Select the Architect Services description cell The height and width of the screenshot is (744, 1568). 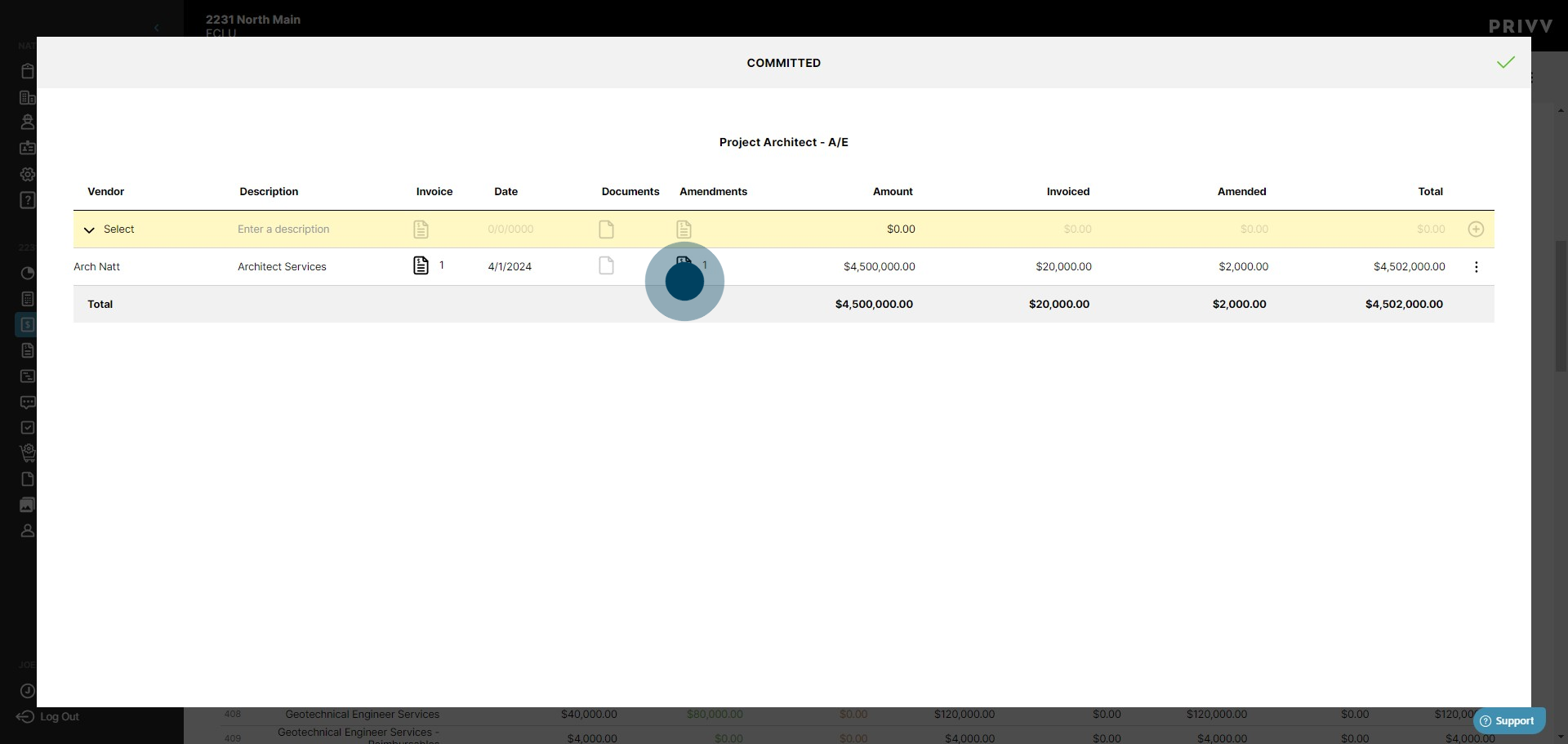coord(282,267)
